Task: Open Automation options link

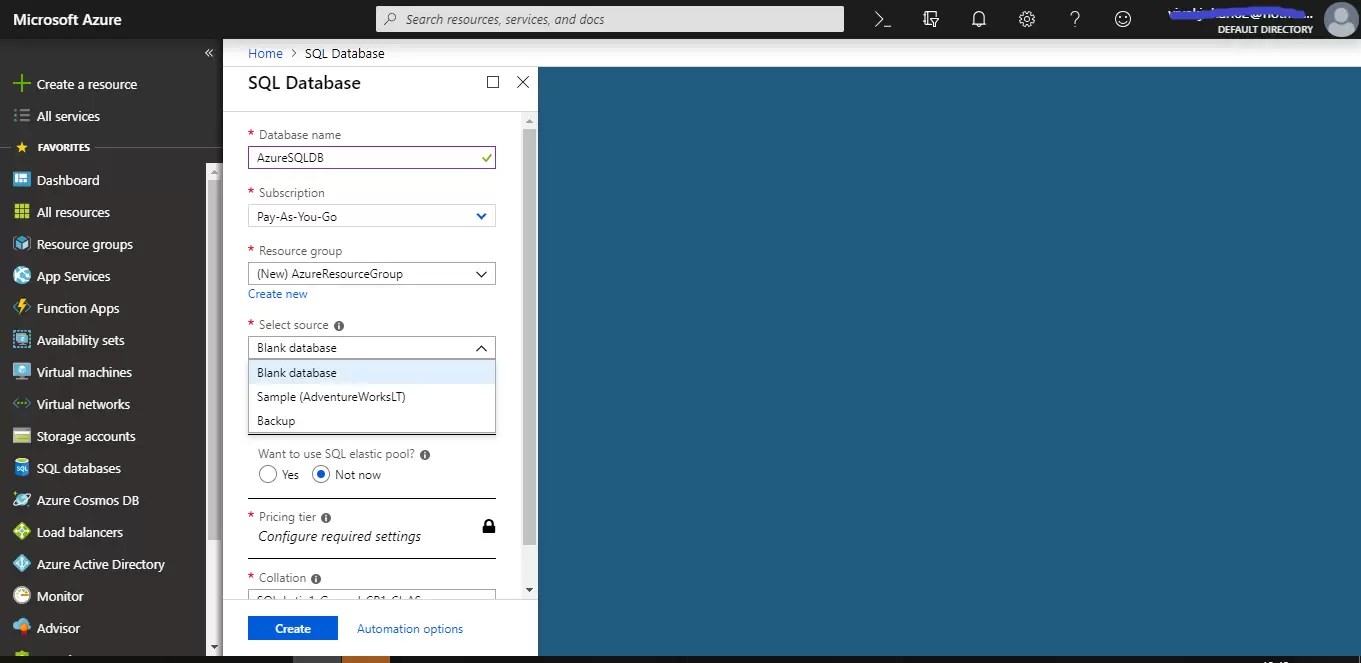Action: tap(409, 628)
